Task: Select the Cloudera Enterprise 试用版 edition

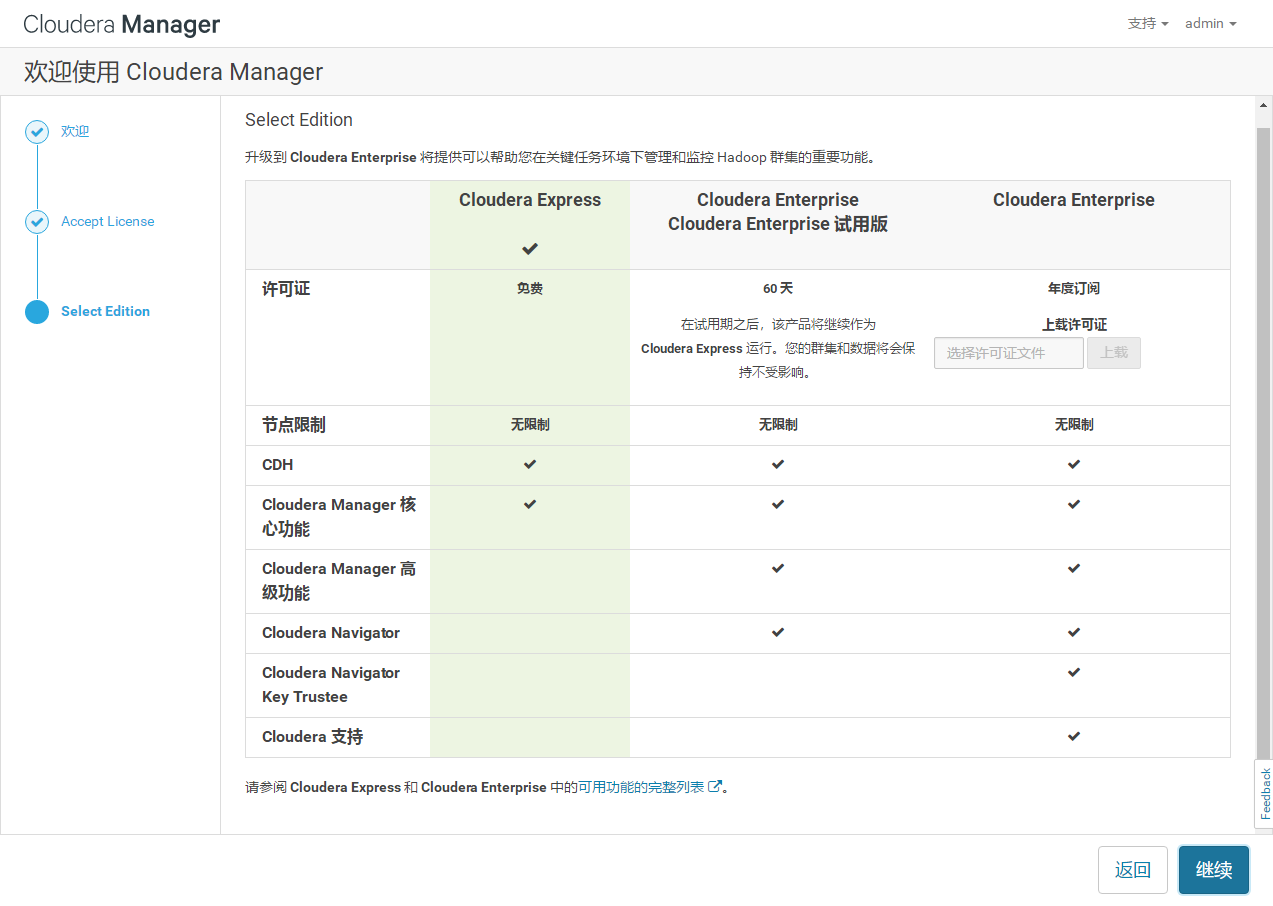Action: pyautogui.click(x=777, y=211)
